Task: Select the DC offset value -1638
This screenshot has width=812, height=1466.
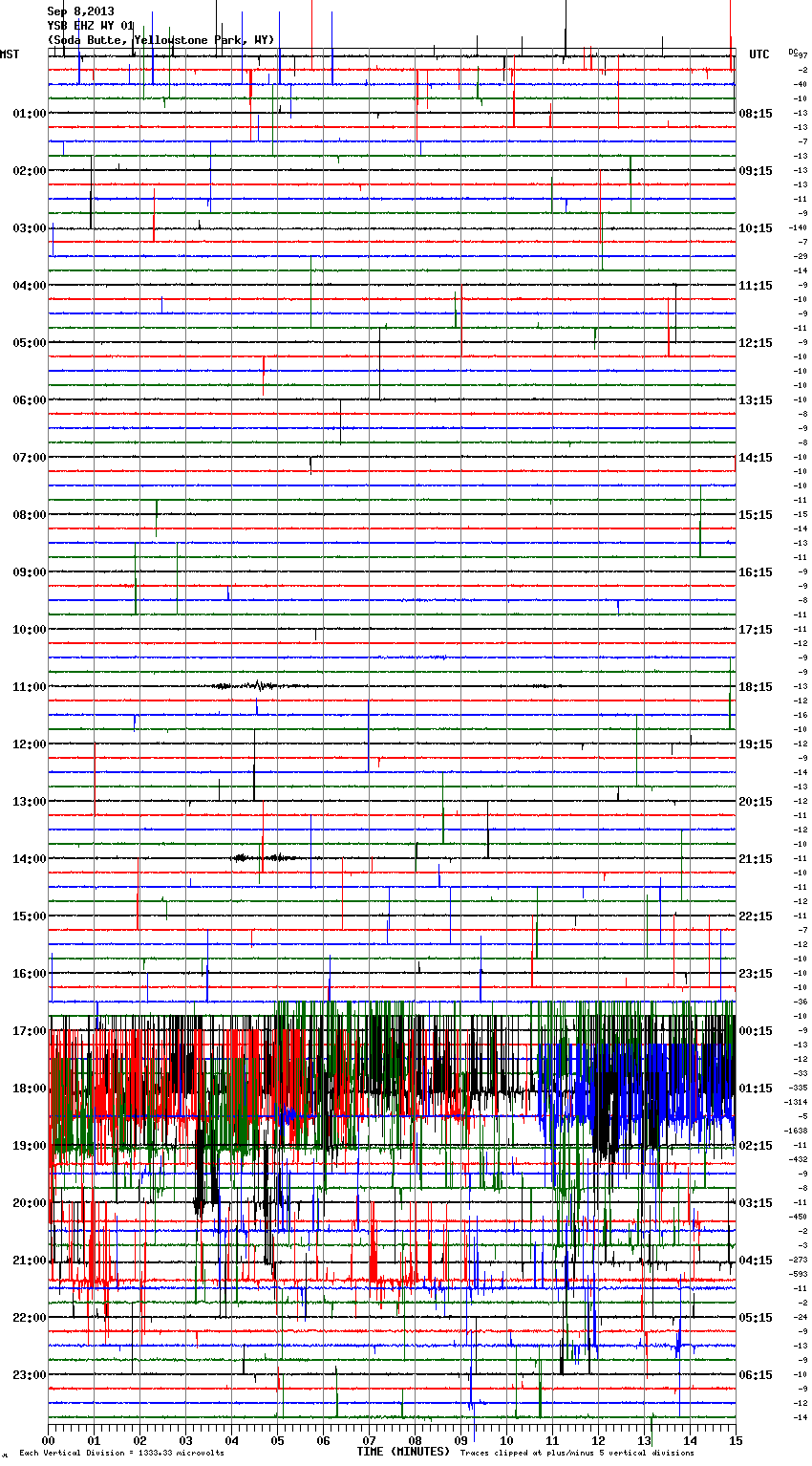Action: 797,1131
